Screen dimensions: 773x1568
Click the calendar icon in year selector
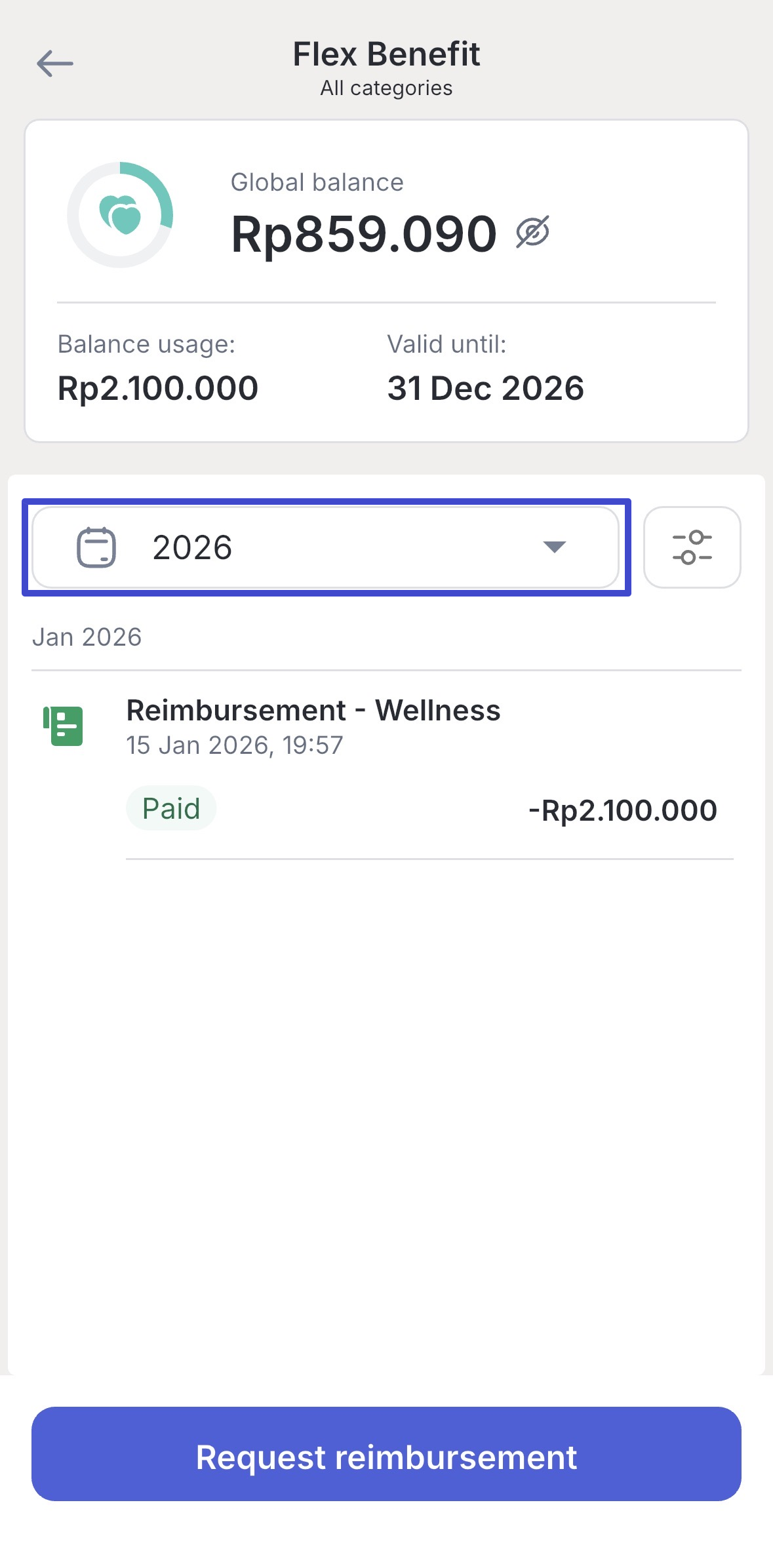click(96, 547)
